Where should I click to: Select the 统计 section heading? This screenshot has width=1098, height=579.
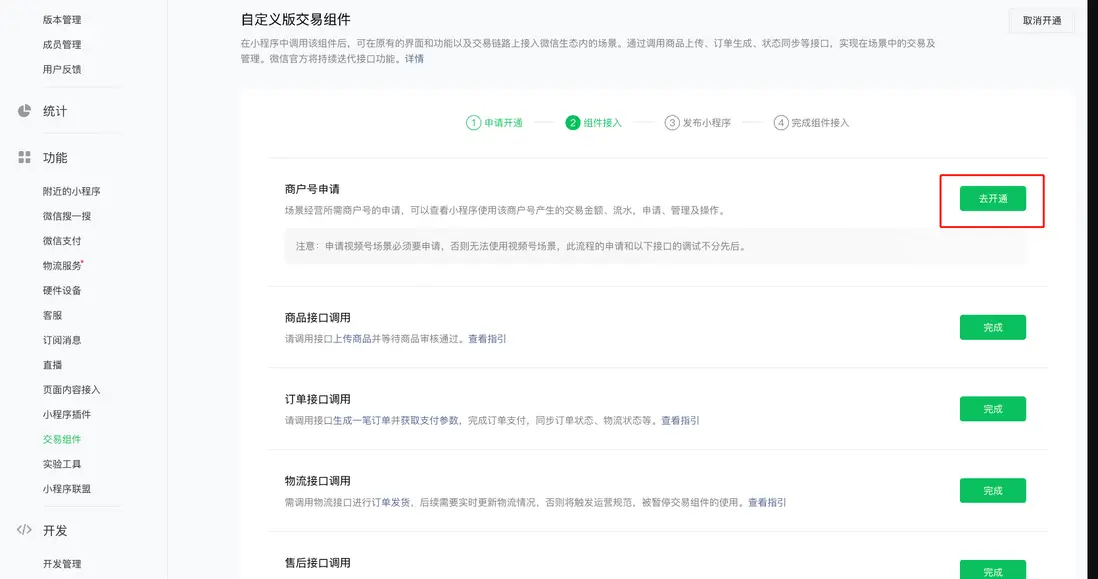pyautogui.click(x=55, y=111)
